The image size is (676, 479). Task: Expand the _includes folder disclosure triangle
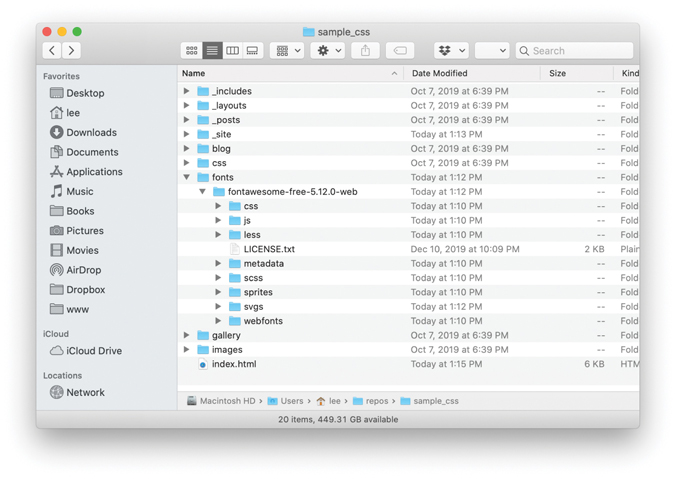[x=187, y=91]
